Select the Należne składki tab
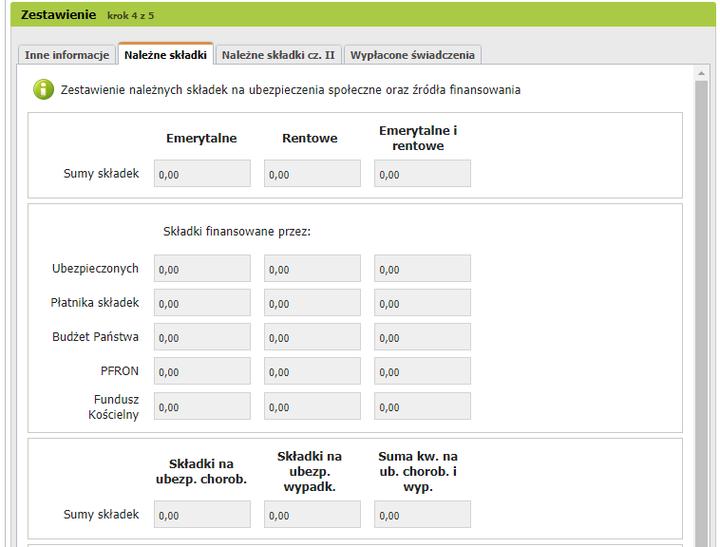The width and height of the screenshot is (720, 547). click(x=165, y=55)
